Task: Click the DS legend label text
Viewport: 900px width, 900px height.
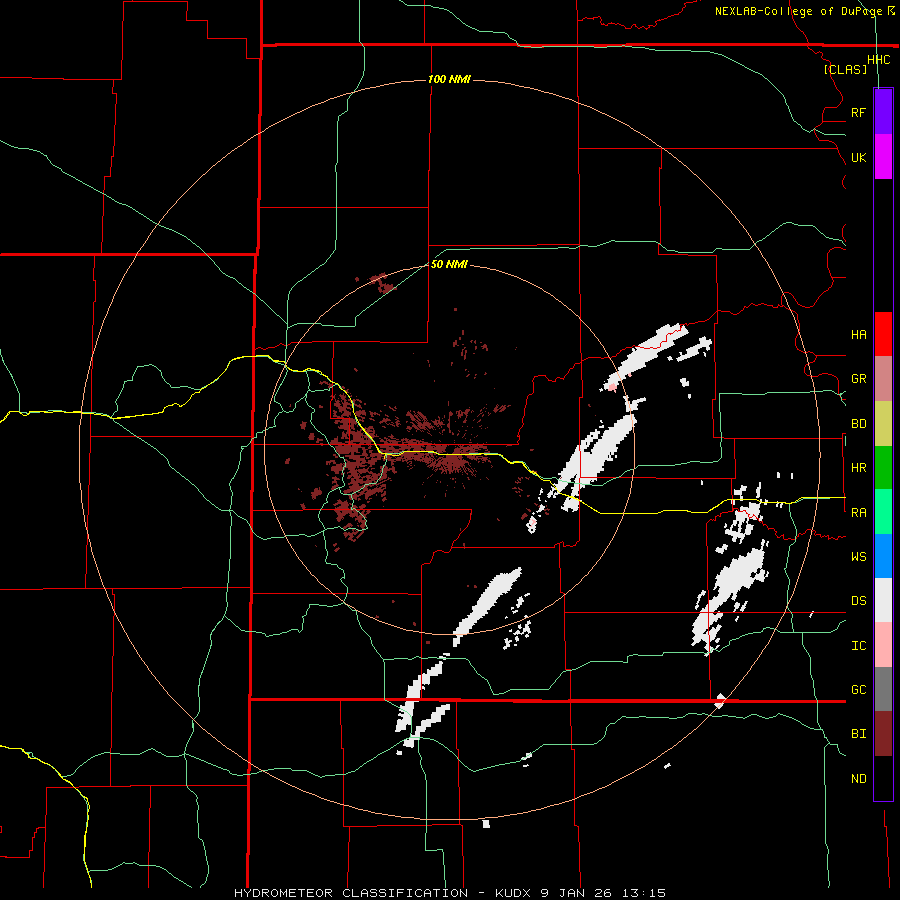Action: pos(858,601)
